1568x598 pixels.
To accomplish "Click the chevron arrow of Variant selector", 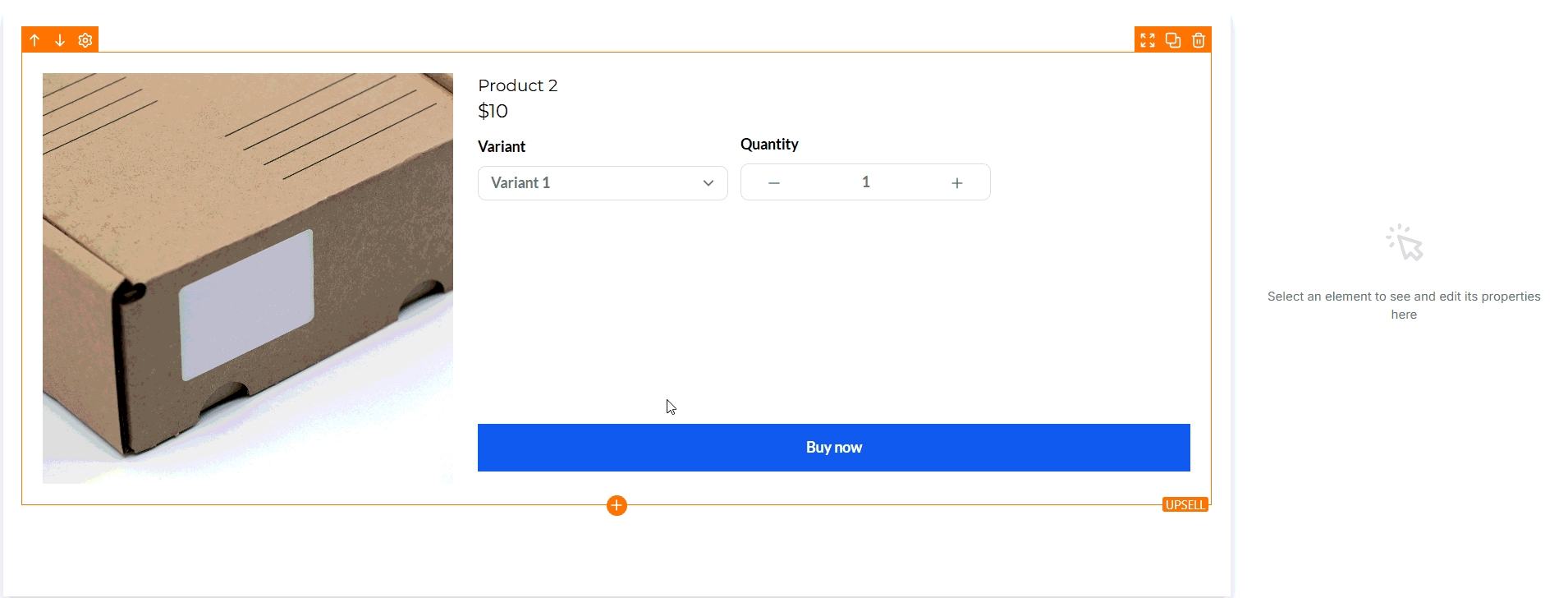I will [x=708, y=183].
